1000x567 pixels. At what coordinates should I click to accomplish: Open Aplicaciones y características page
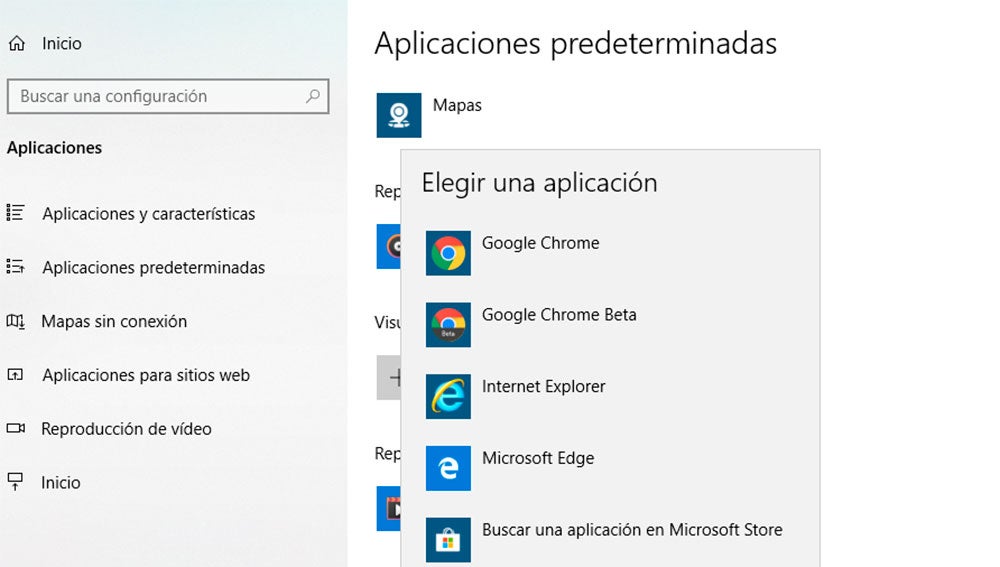[149, 214]
